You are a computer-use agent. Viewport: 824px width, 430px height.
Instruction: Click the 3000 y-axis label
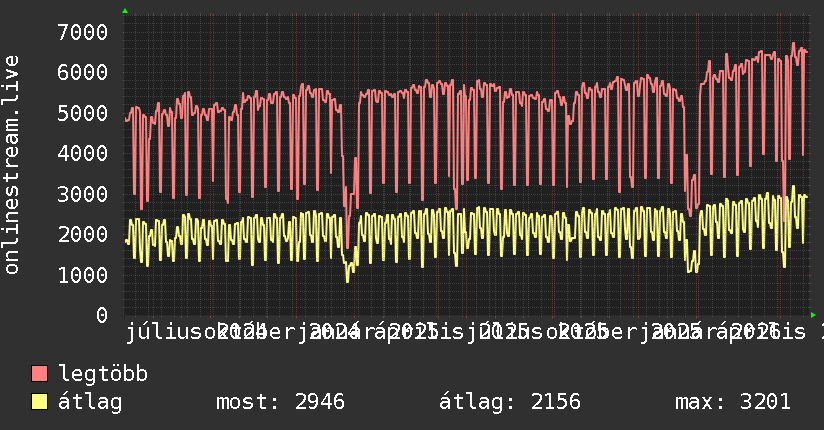[x=83, y=194]
